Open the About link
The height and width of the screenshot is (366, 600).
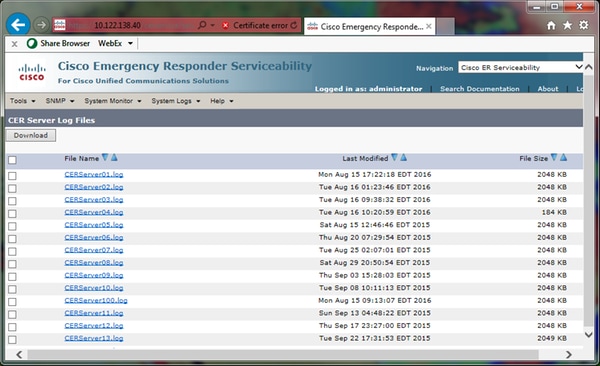tap(548, 89)
